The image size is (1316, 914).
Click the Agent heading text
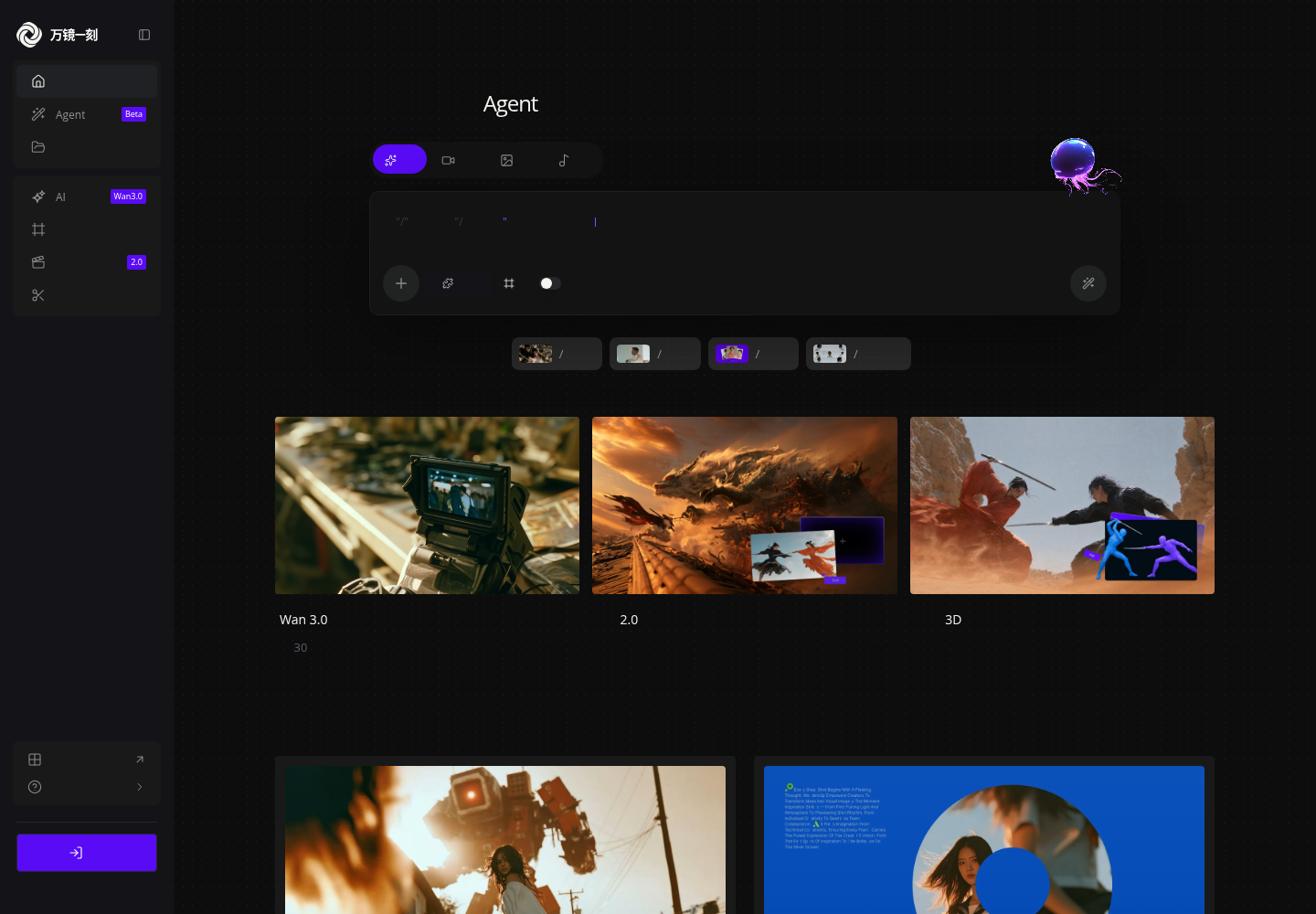coord(510,104)
